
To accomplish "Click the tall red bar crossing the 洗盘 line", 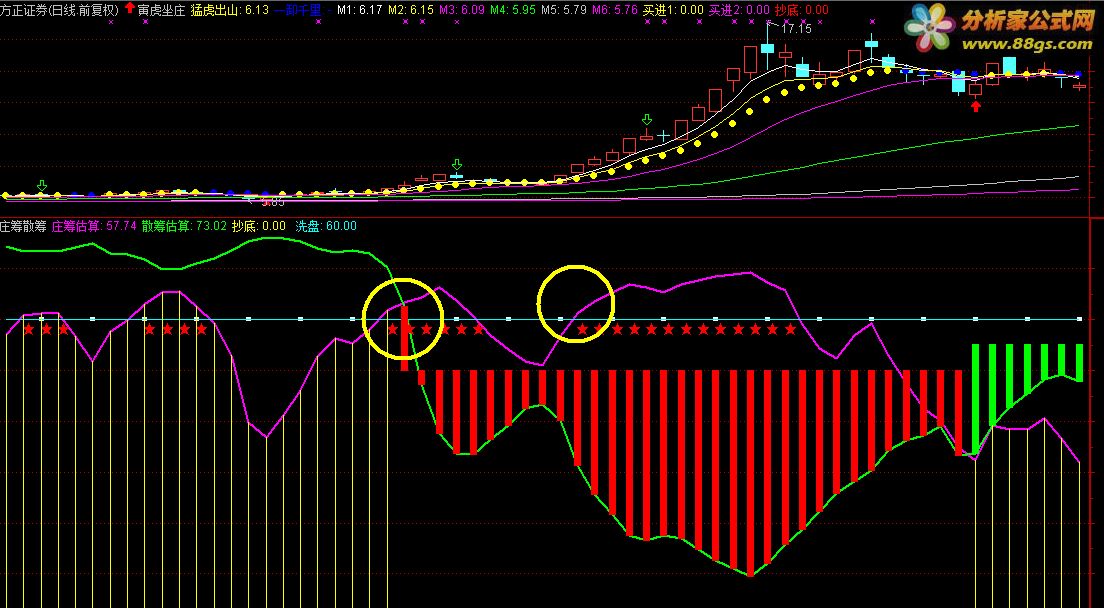I will [404, 338].
